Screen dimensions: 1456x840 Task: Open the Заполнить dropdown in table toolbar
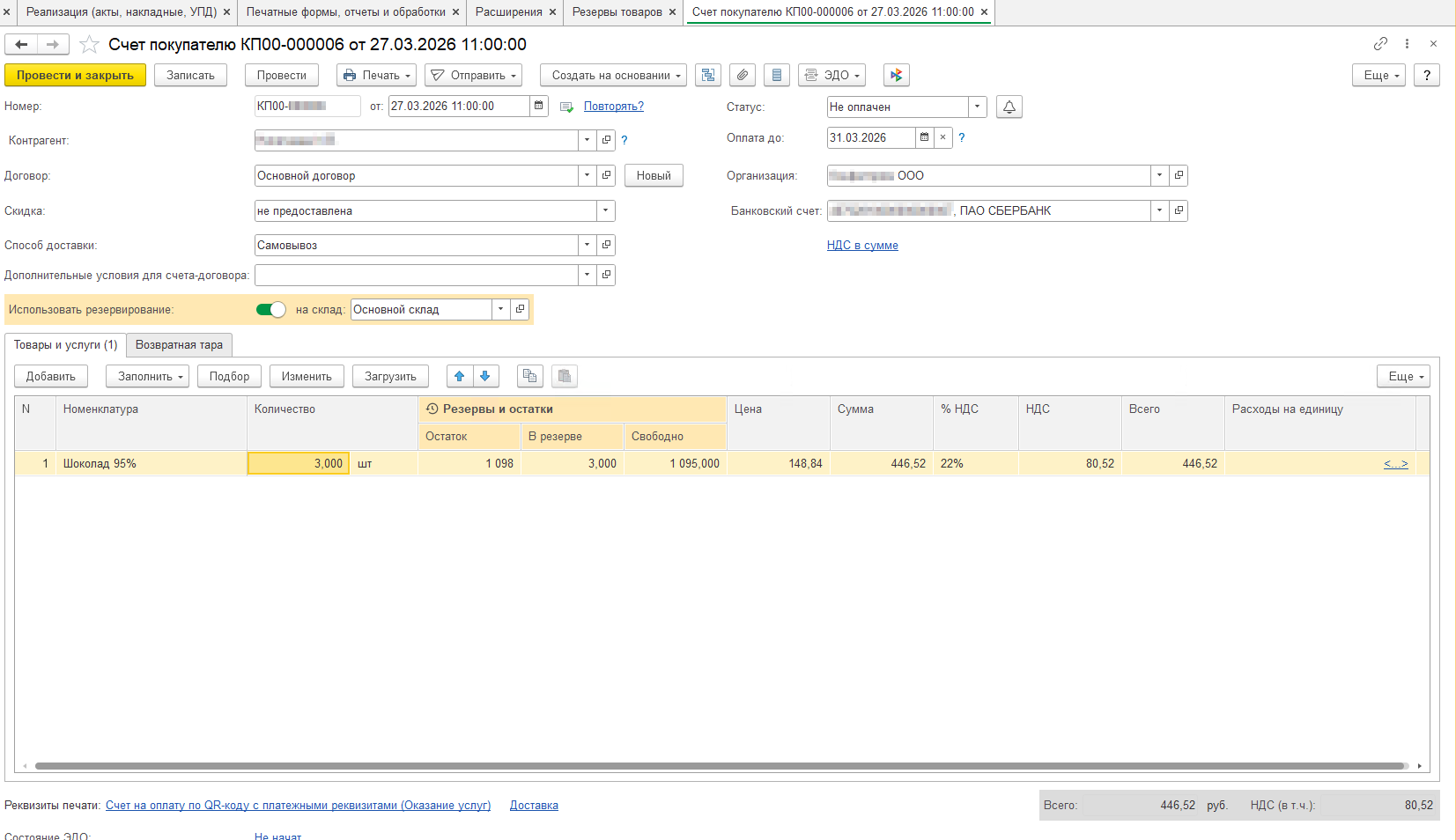tap(147, 377)
